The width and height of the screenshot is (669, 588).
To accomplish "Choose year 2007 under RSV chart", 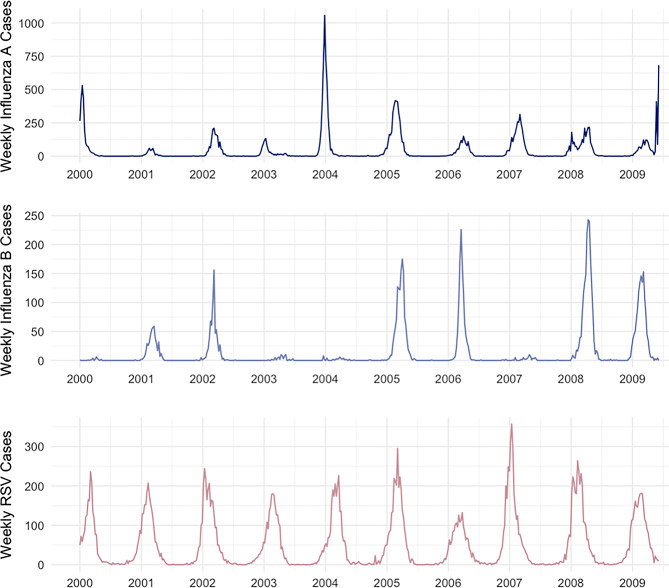I will [509, 583].
